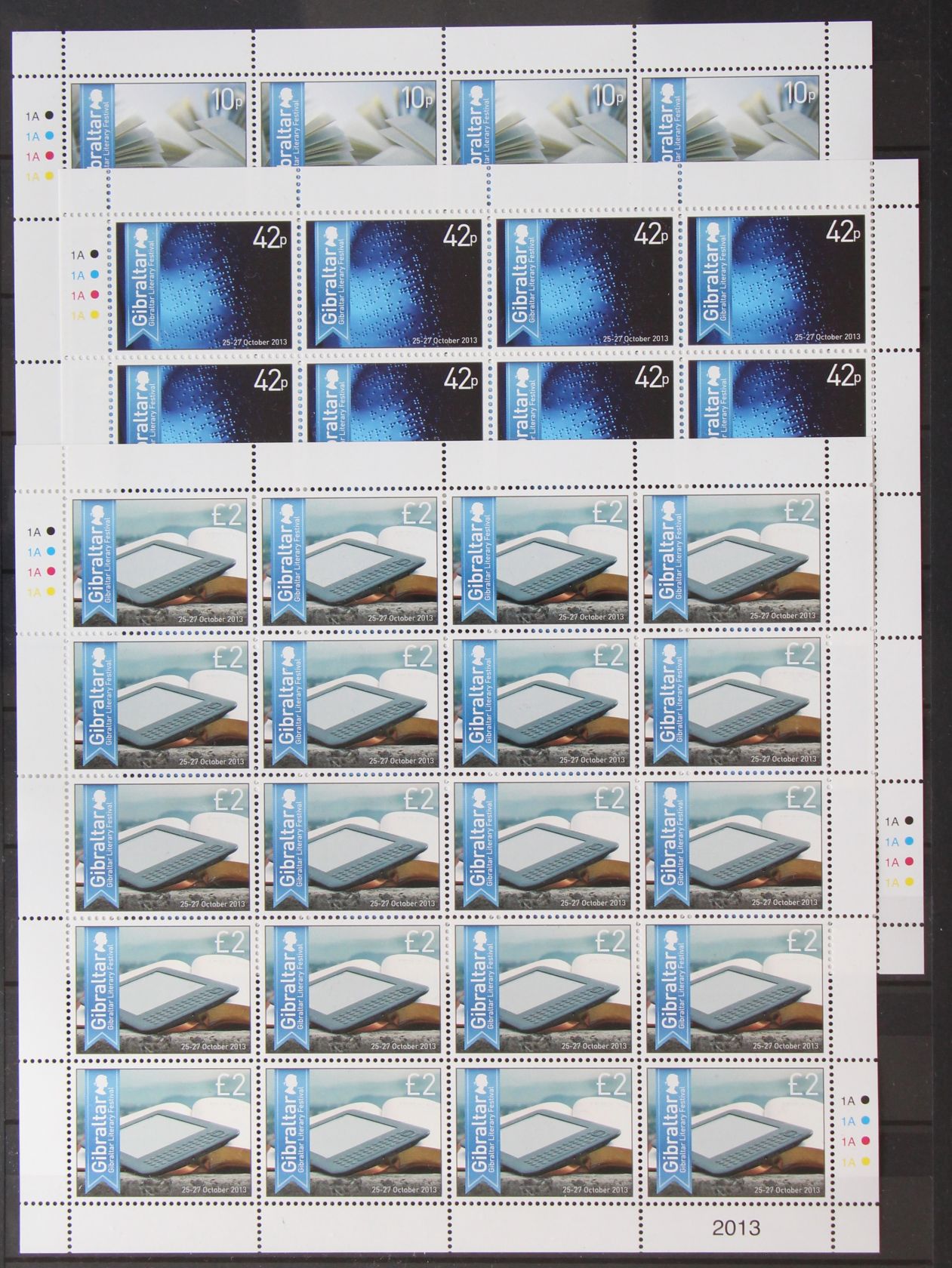The image size is (952, 1268).
Task: Click the cyan dot in the 42p sheet's left margin
Action: click(x=96, y=275)
